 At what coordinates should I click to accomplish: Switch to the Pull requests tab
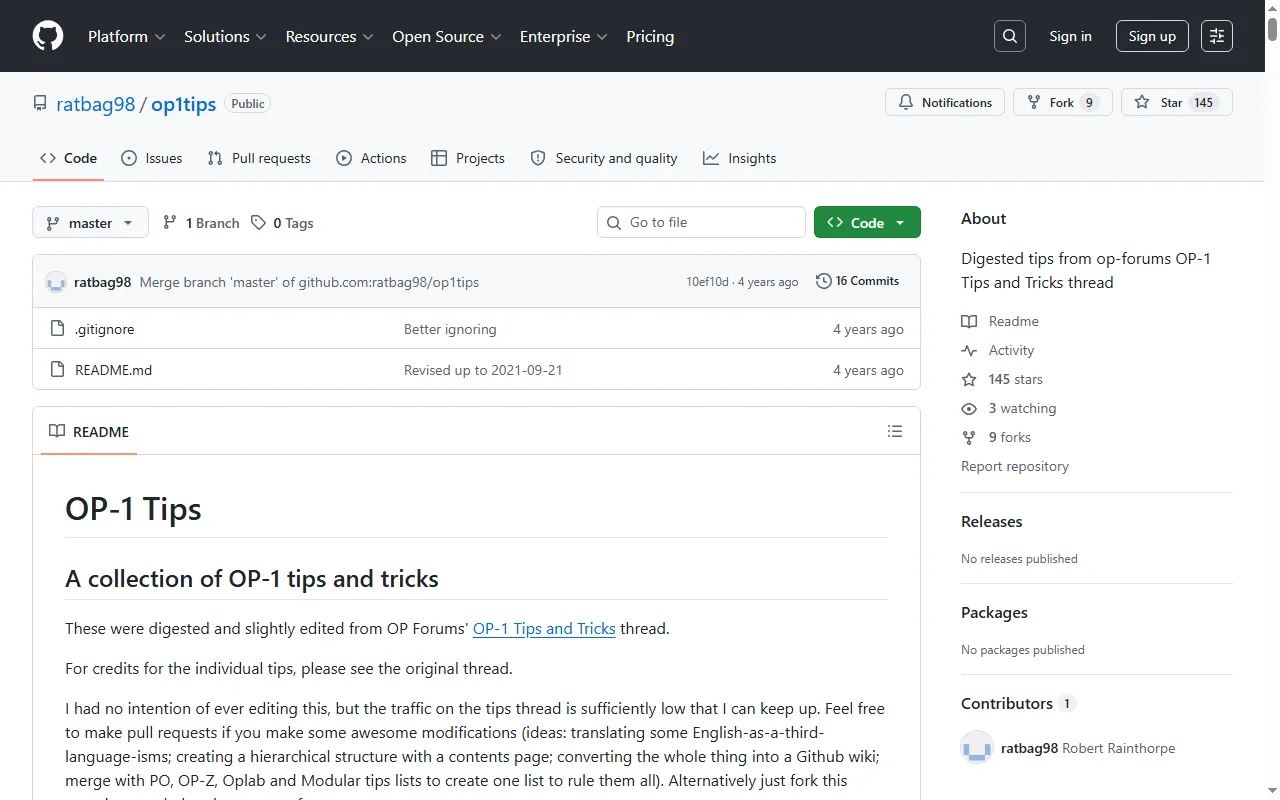pyautogui.click(x=259, y=158)
